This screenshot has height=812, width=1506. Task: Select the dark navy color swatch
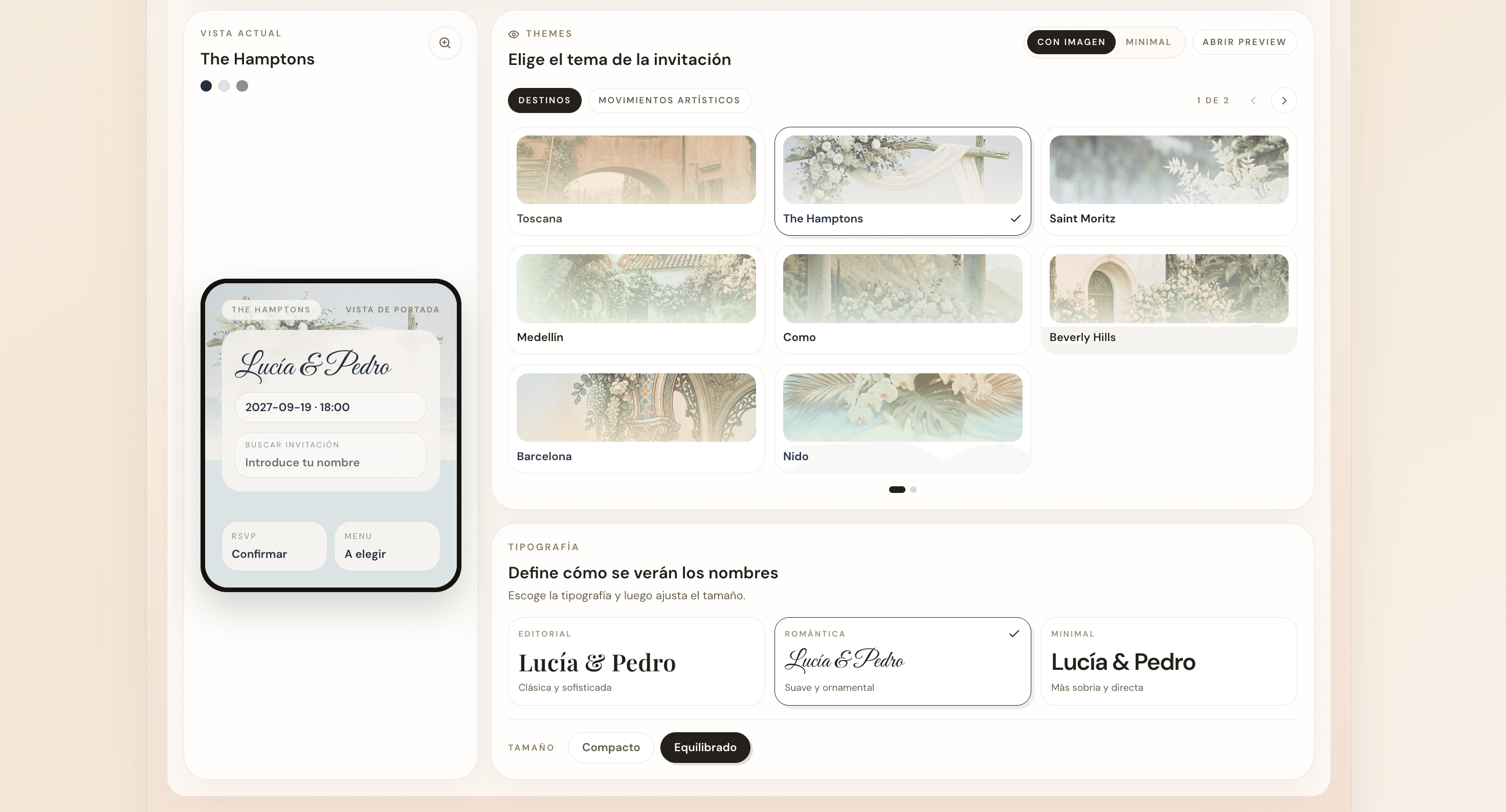tap(206, 86)
